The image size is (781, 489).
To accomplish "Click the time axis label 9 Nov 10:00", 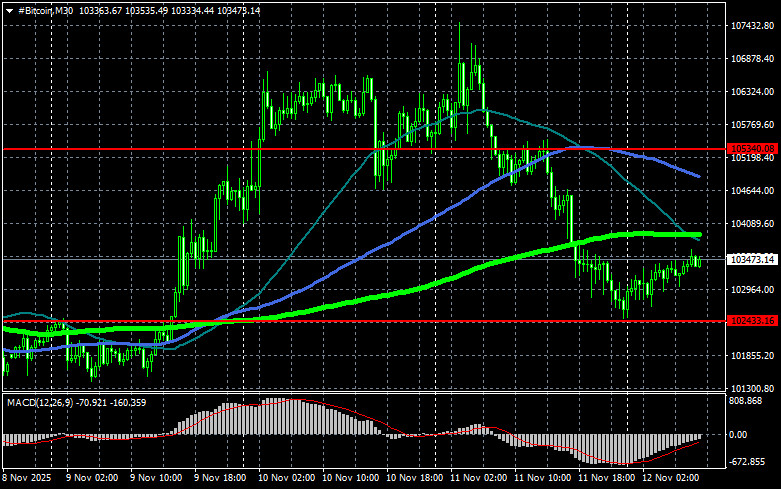I will coord(156,478).
